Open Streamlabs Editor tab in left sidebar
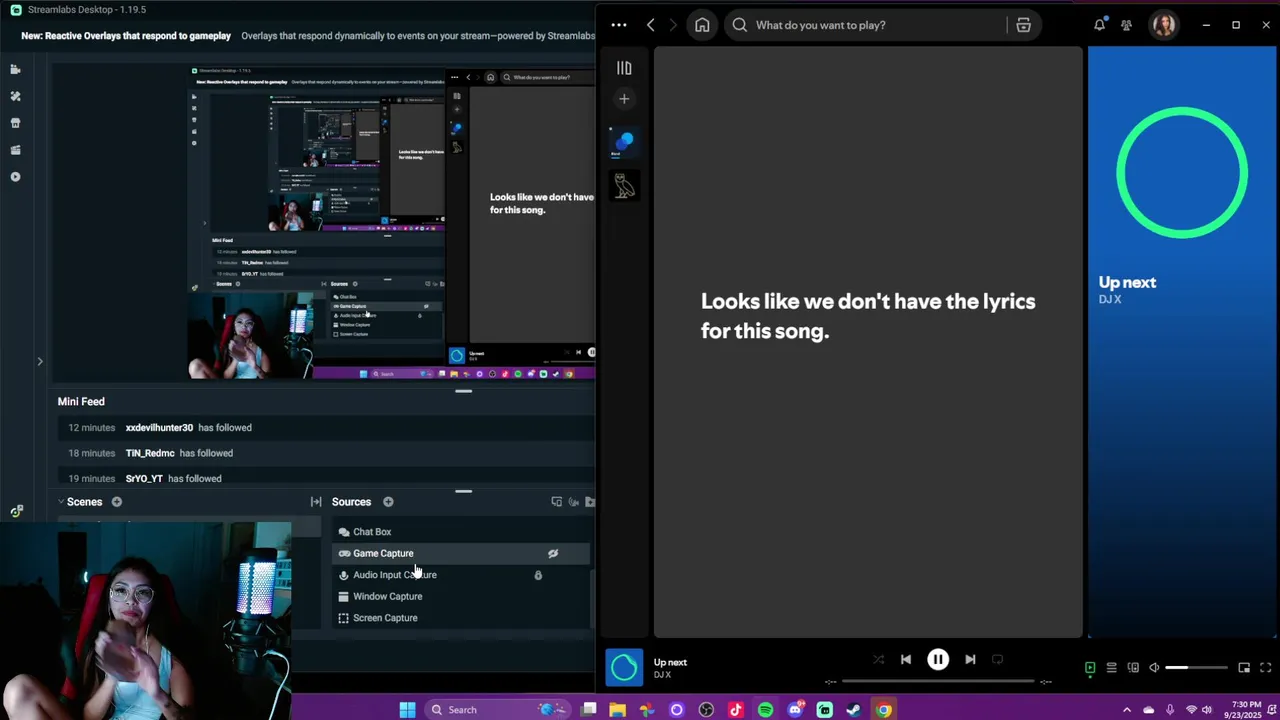Image resolution: width=1280 pixels, height=720 pixels. coord(15,70)
